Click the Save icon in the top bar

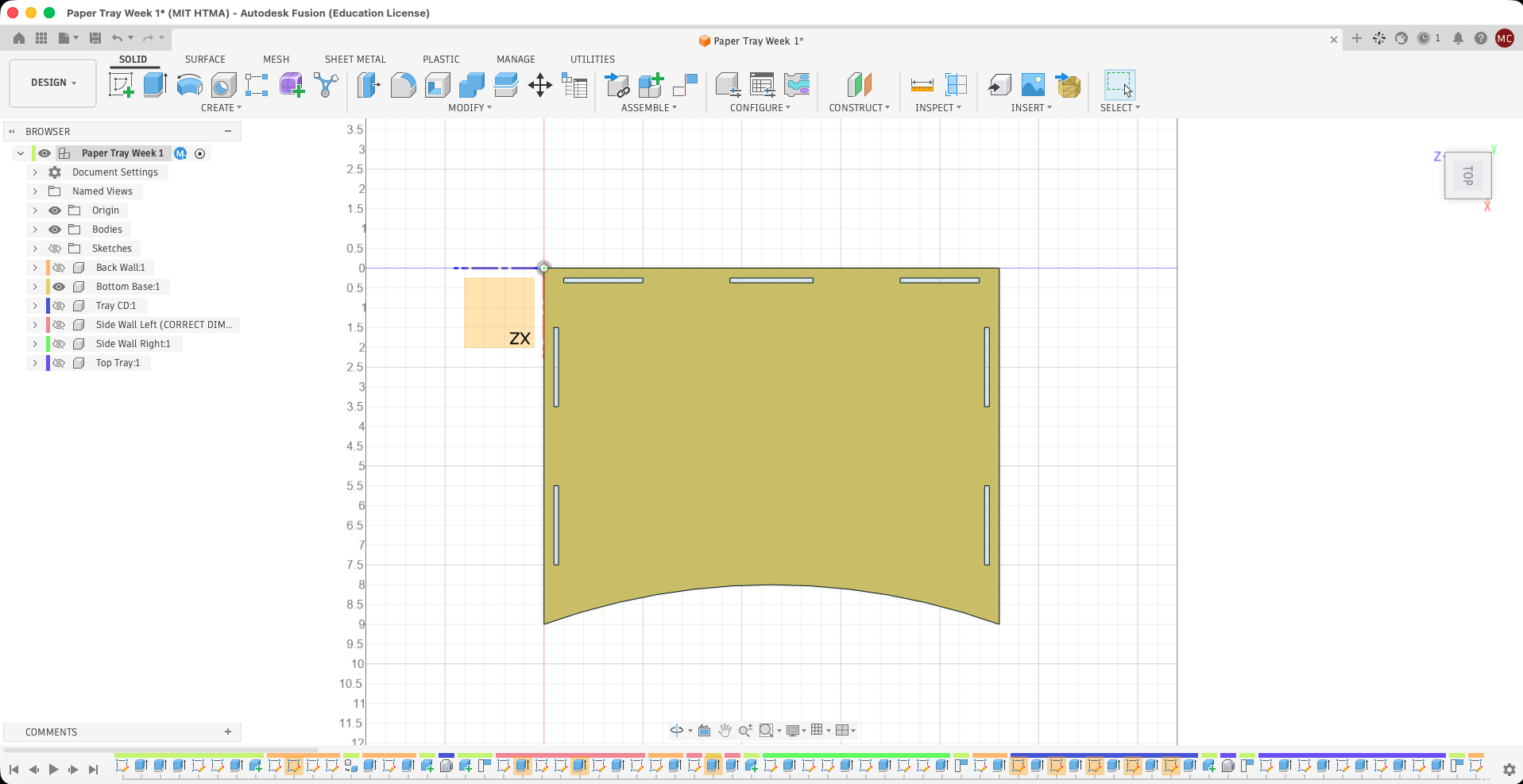pos(95,38)
